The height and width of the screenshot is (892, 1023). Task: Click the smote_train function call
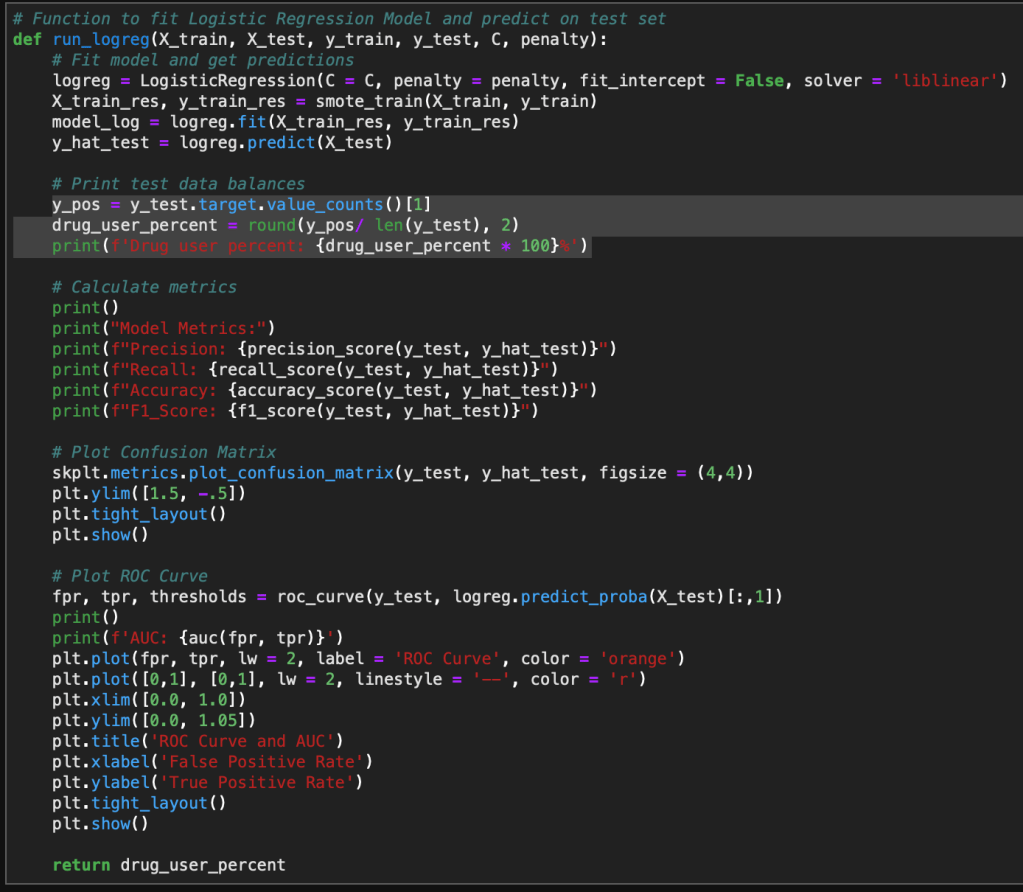366,101
